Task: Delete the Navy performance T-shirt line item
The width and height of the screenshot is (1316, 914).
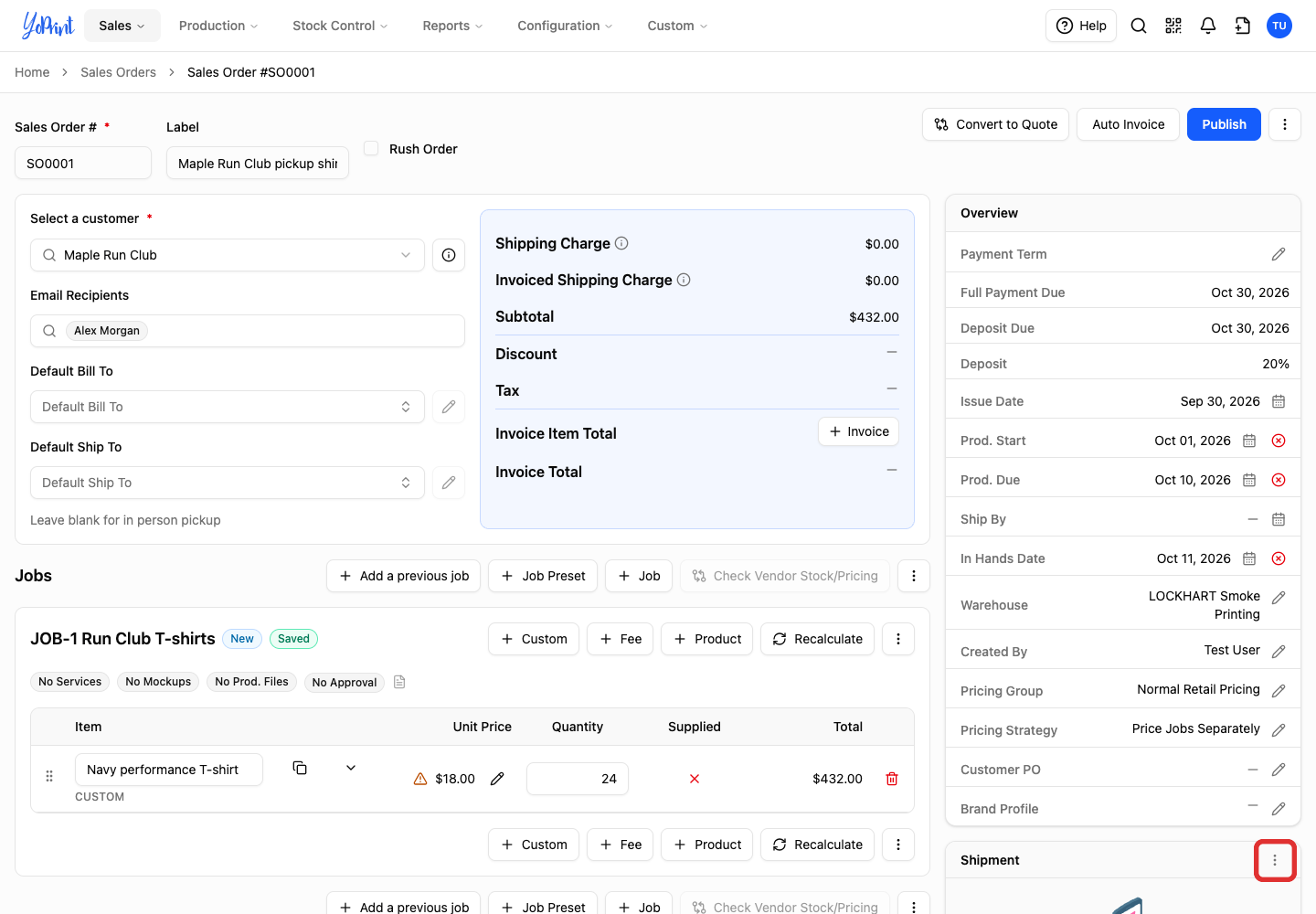Action: [892, 779]
